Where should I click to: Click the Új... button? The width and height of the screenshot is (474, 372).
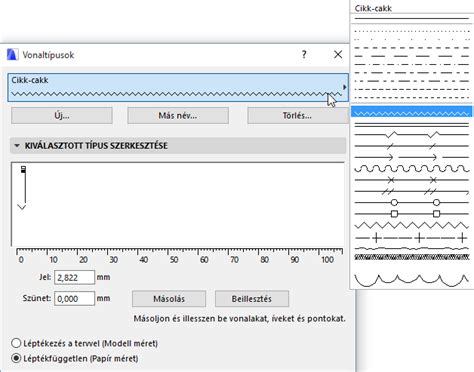pyautogui.click(x=62, y=116)
